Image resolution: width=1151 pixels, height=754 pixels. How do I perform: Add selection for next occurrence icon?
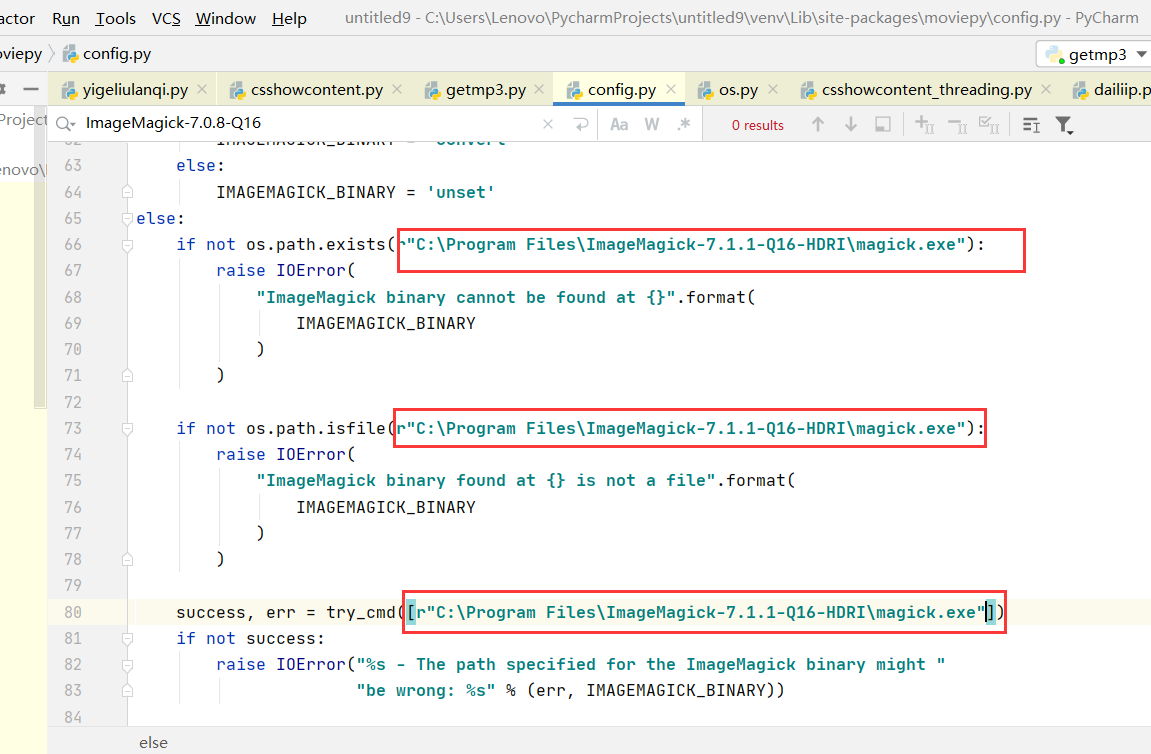[x=925, y=124]
